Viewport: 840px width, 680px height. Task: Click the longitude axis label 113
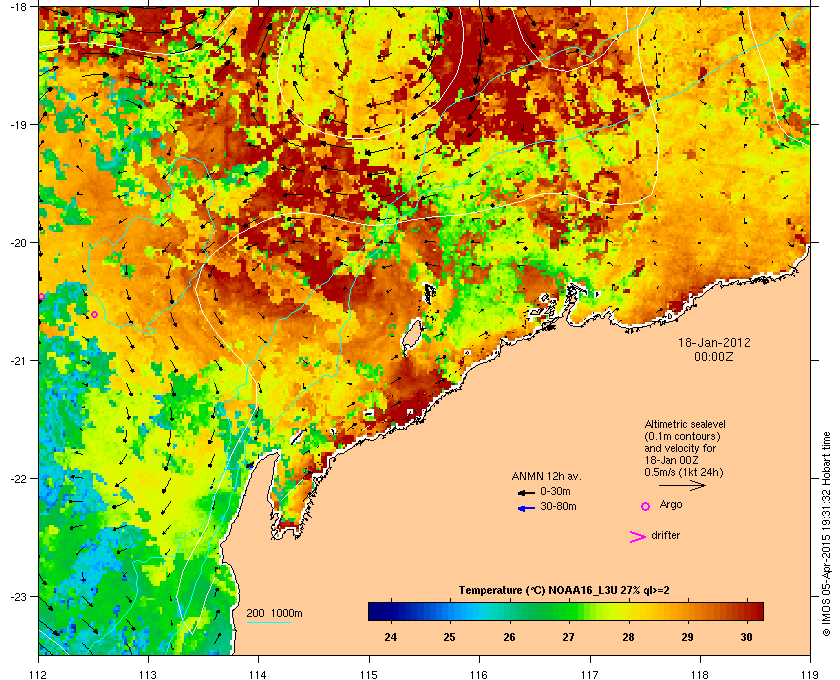click(x=148, y=675)
